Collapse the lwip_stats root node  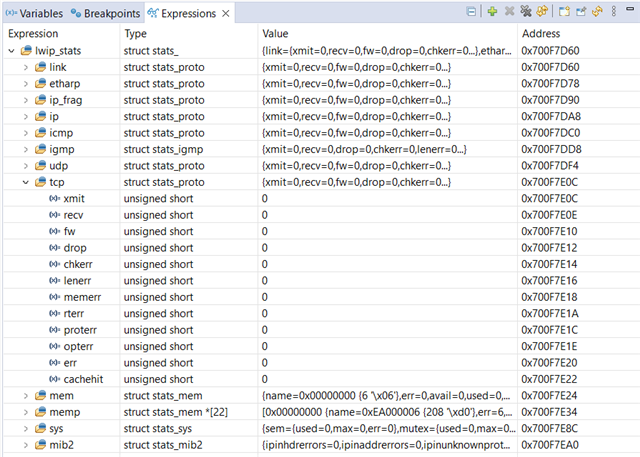[12, 51]
